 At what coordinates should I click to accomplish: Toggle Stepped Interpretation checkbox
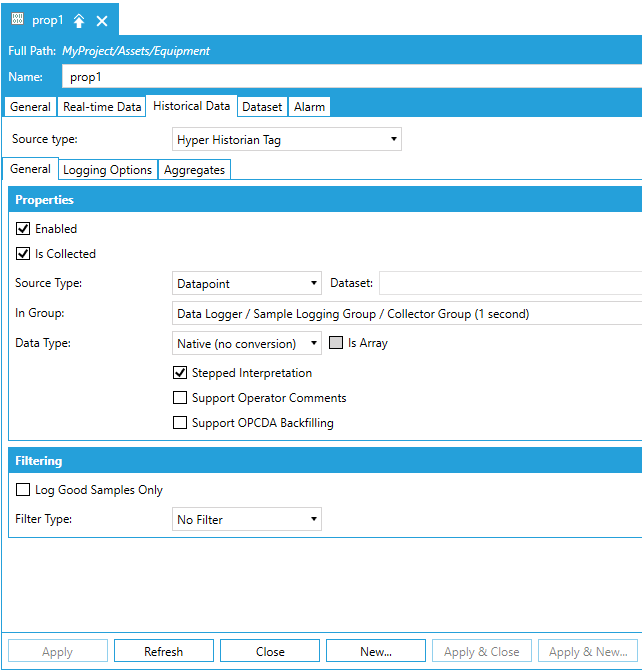pyautogui.click(x=180, y=373)
